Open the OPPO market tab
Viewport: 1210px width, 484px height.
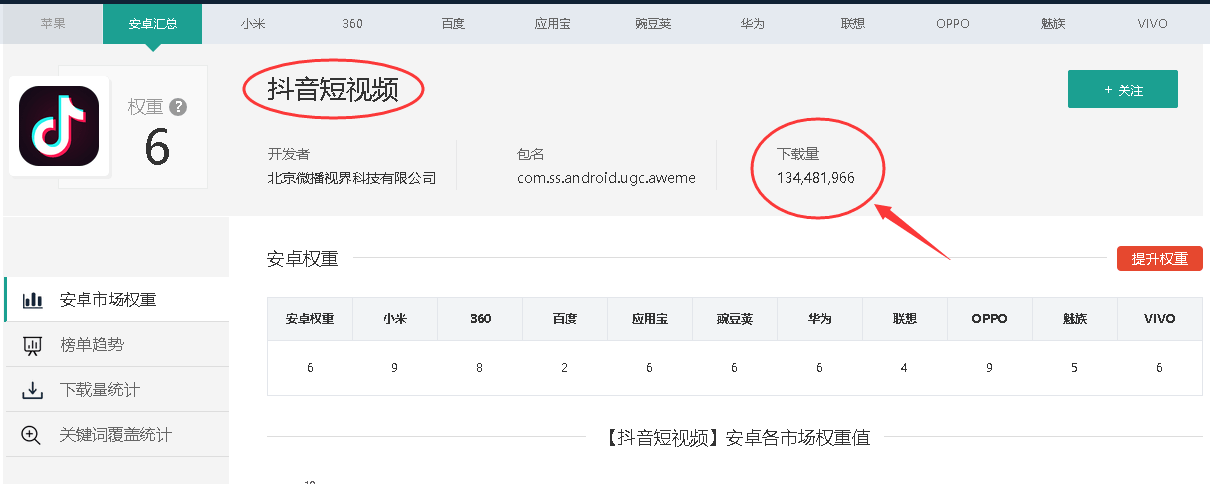(953, 24)
